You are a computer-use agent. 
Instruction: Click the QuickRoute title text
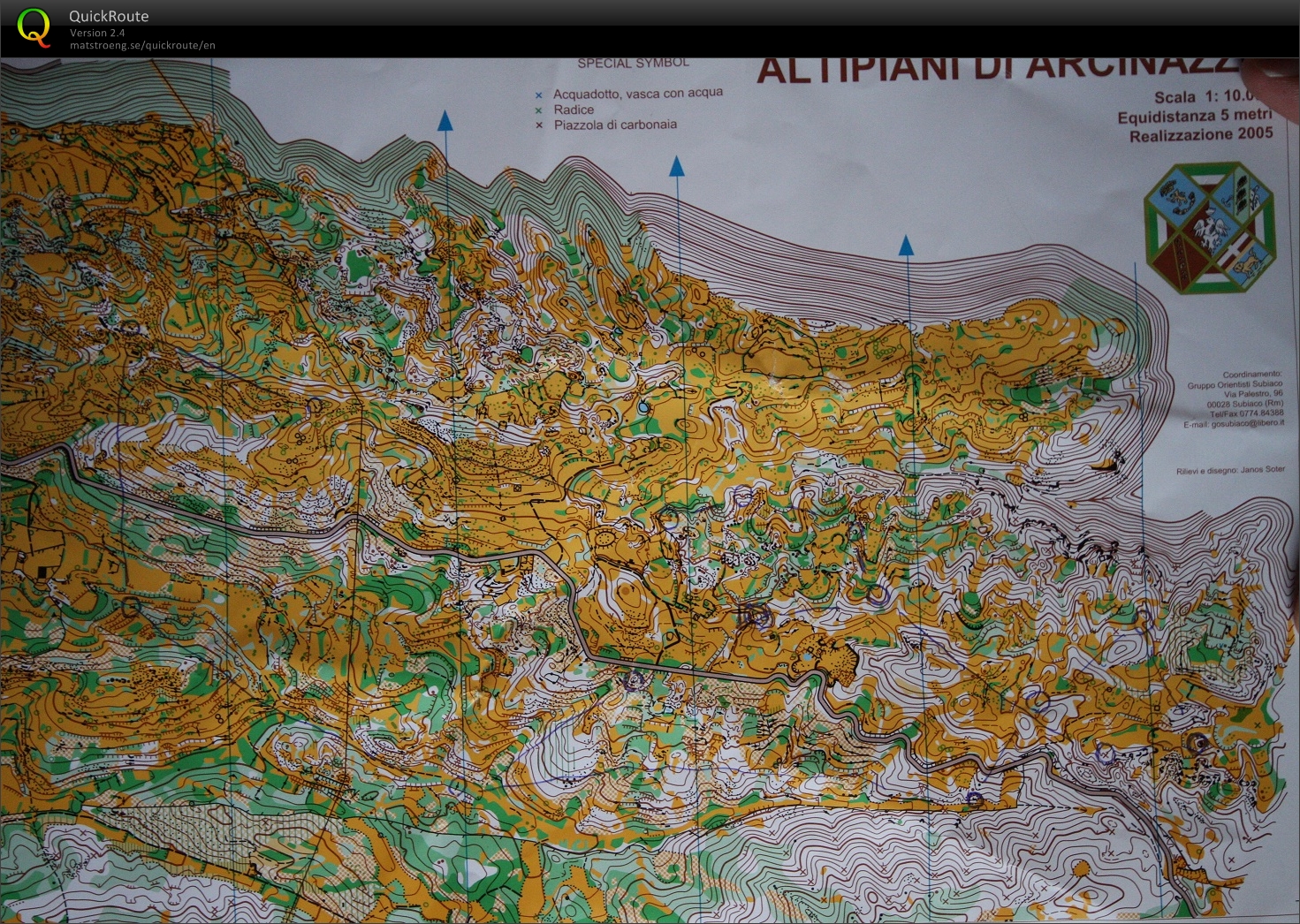tap(109, 16)
